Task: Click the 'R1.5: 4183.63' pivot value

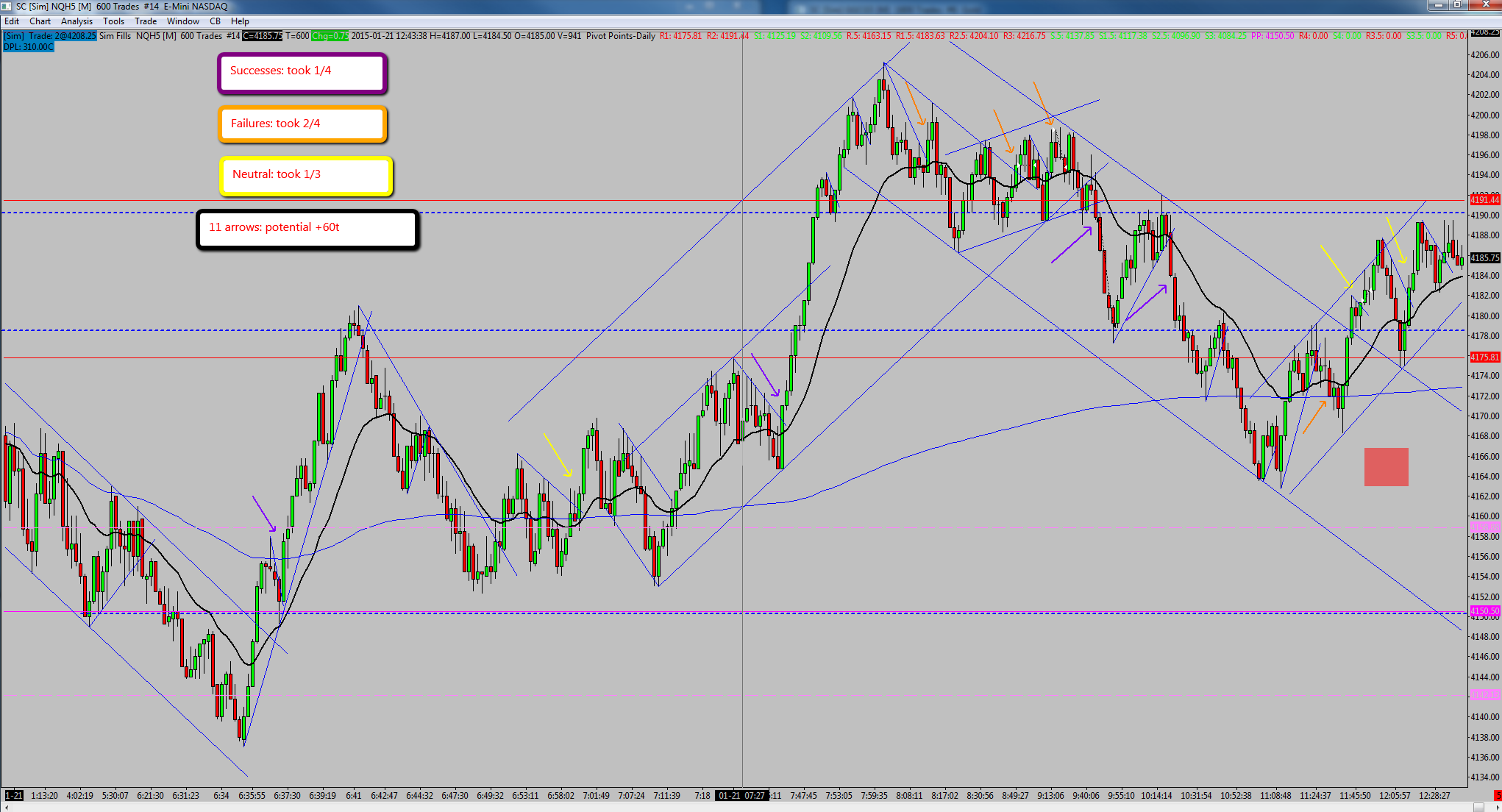Action: (x=919, y=36)
